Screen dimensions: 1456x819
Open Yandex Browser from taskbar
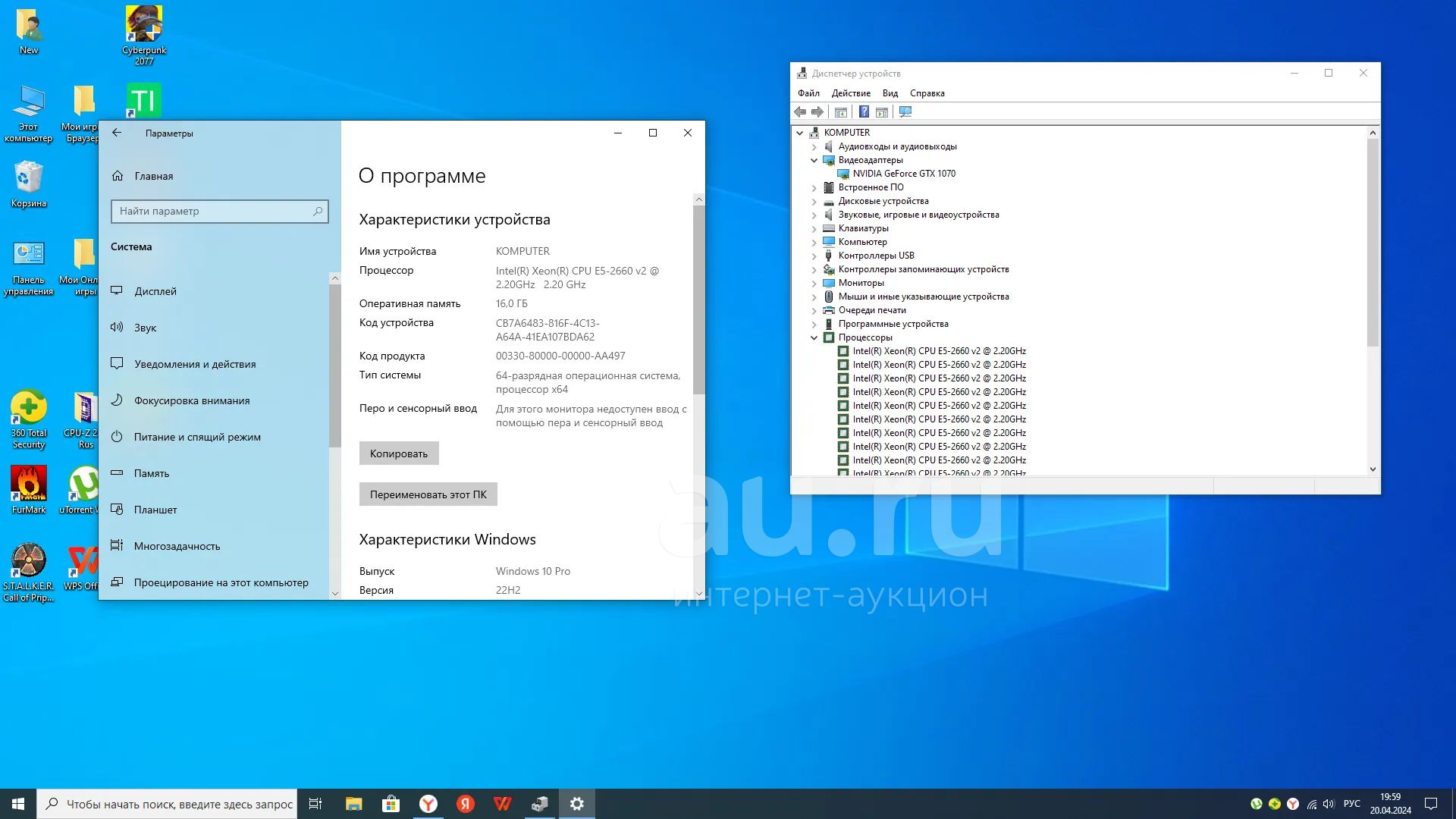tap(428, 804)
